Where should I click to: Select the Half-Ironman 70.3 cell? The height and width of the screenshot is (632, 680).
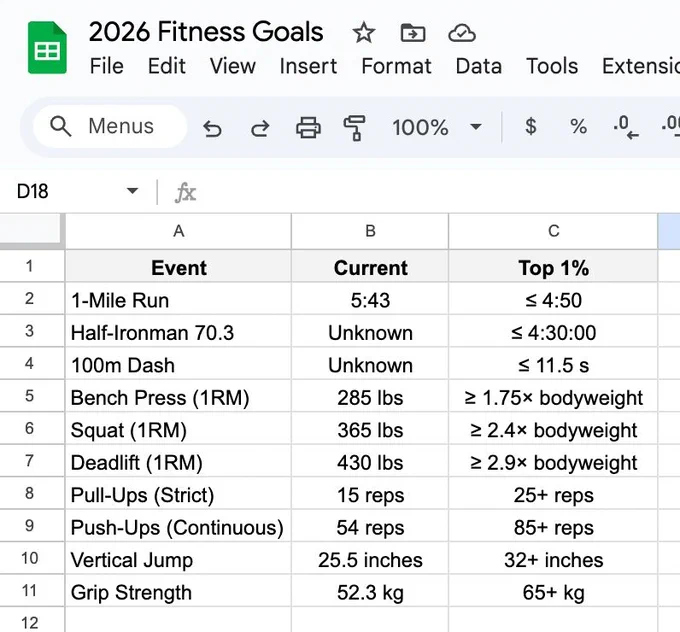(x=178, y=331)
